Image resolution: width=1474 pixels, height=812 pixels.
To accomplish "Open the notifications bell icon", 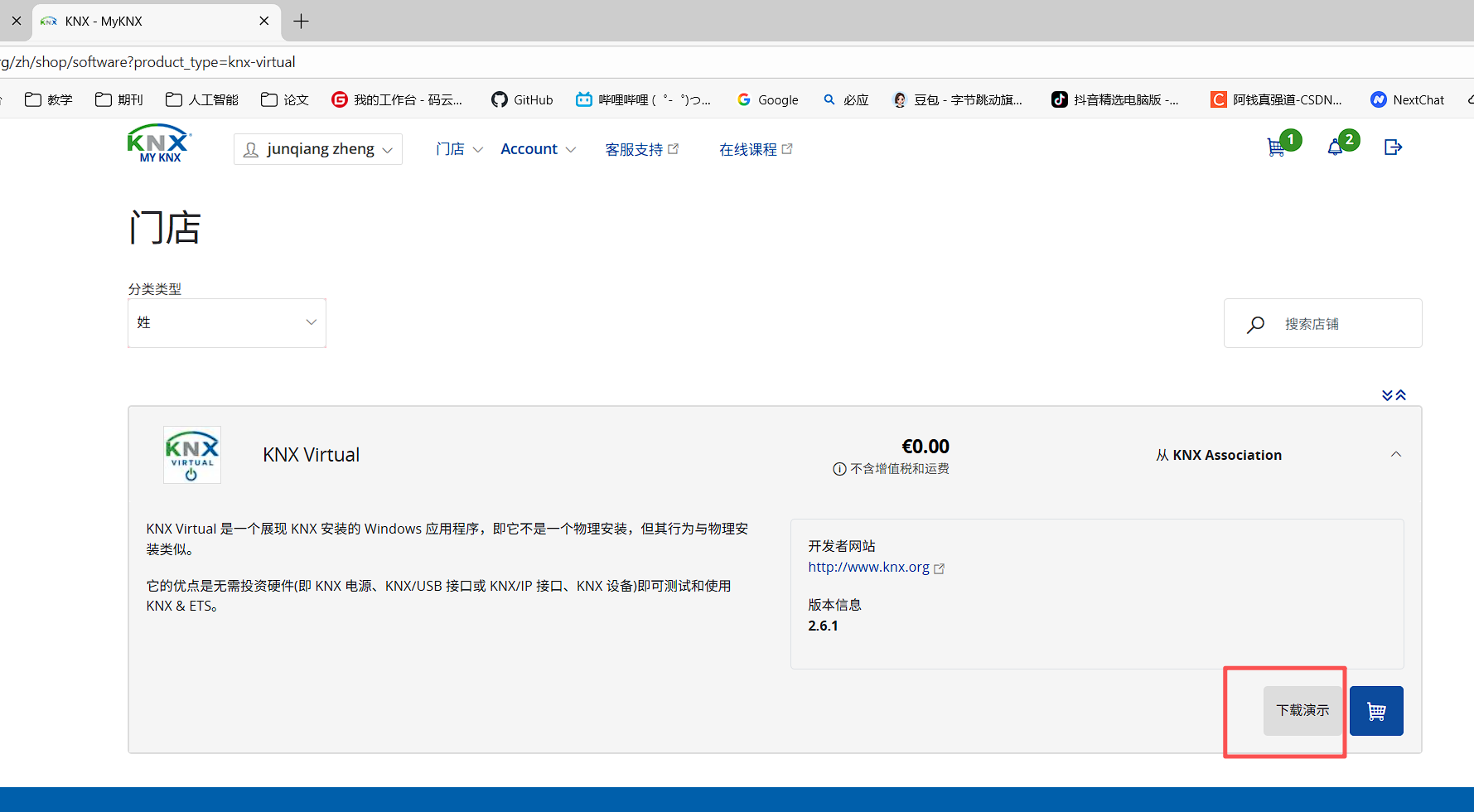I will (1335, 147).
